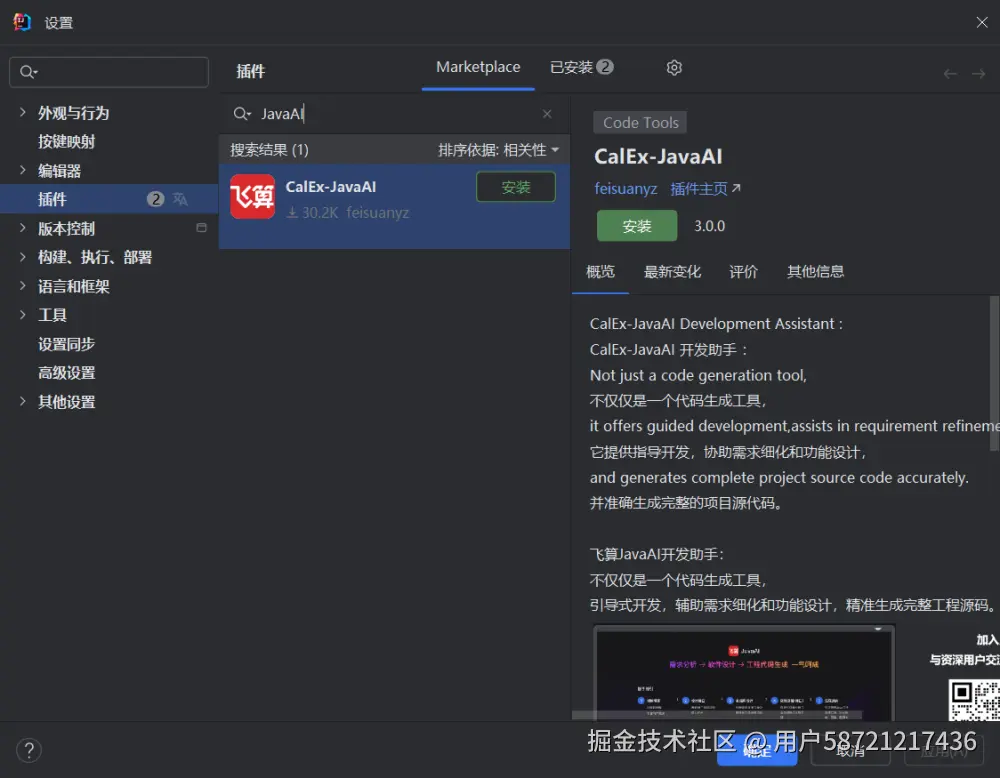The width and height of the screenshot is (1000, 778).
Task: Click the settings search magnifier icon
Action: [28, 72]
